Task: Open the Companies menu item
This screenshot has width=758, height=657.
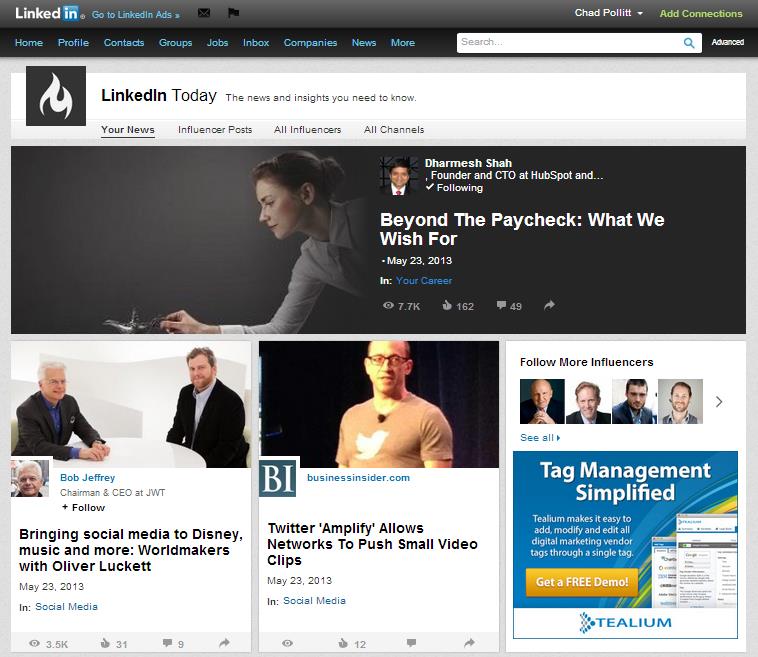Action: coord(310,43)
